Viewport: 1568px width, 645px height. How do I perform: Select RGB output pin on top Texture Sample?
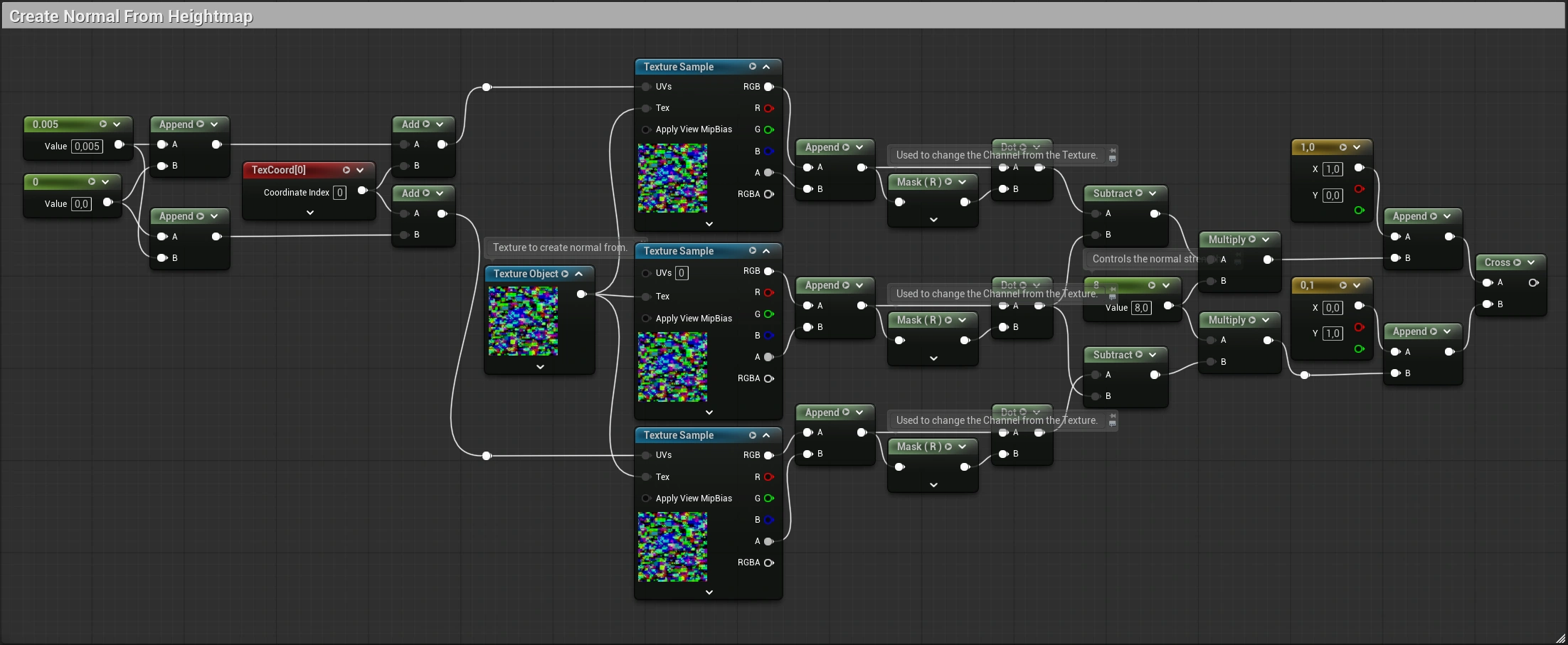pos(768,87)
